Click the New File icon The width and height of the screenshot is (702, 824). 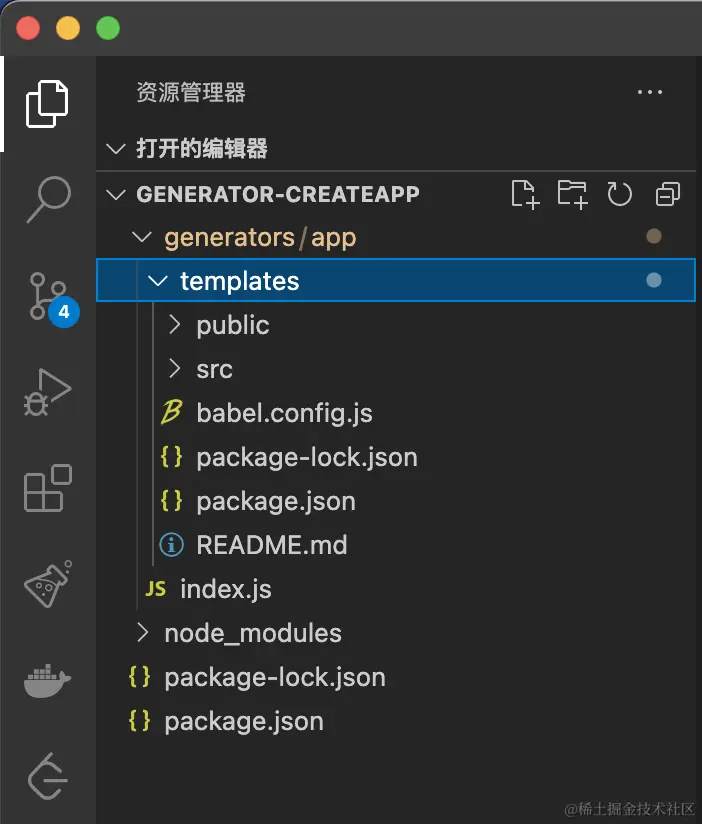click(x=525, y=194)
